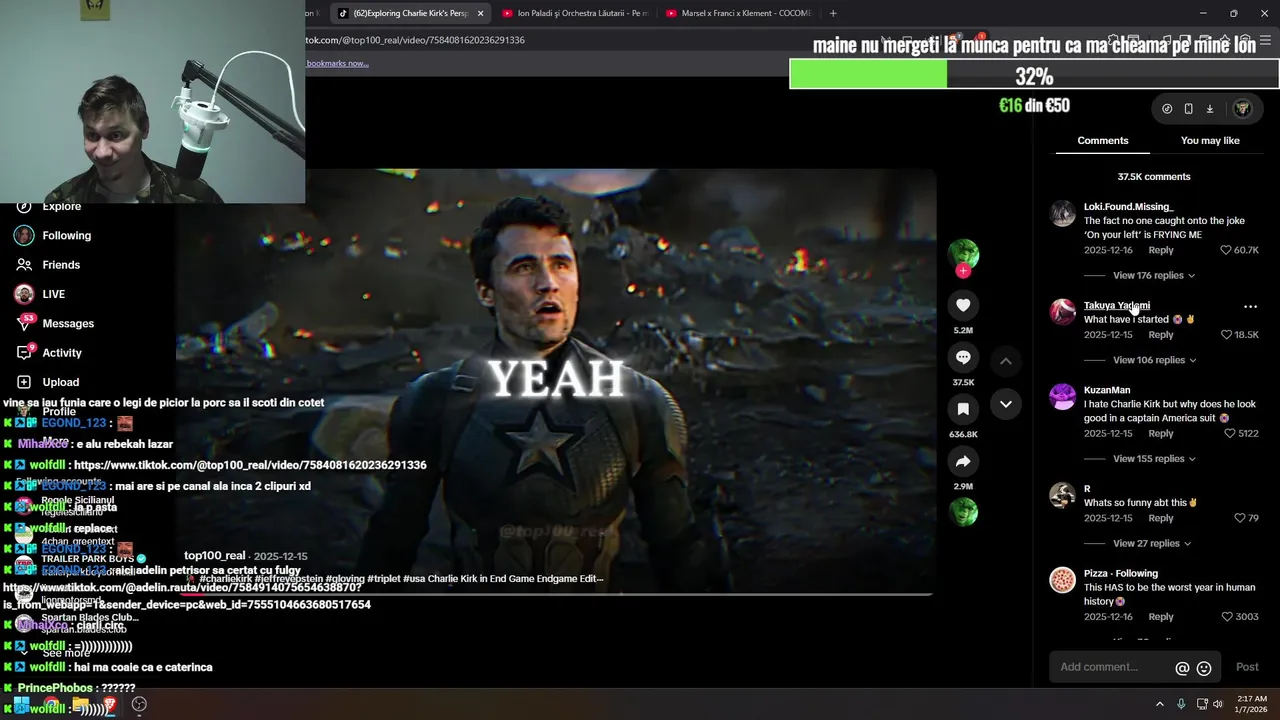Like Pizza's comment with 3003 heart
The width and height of the screenshot is (1280, 720).
click(1227, 617)
